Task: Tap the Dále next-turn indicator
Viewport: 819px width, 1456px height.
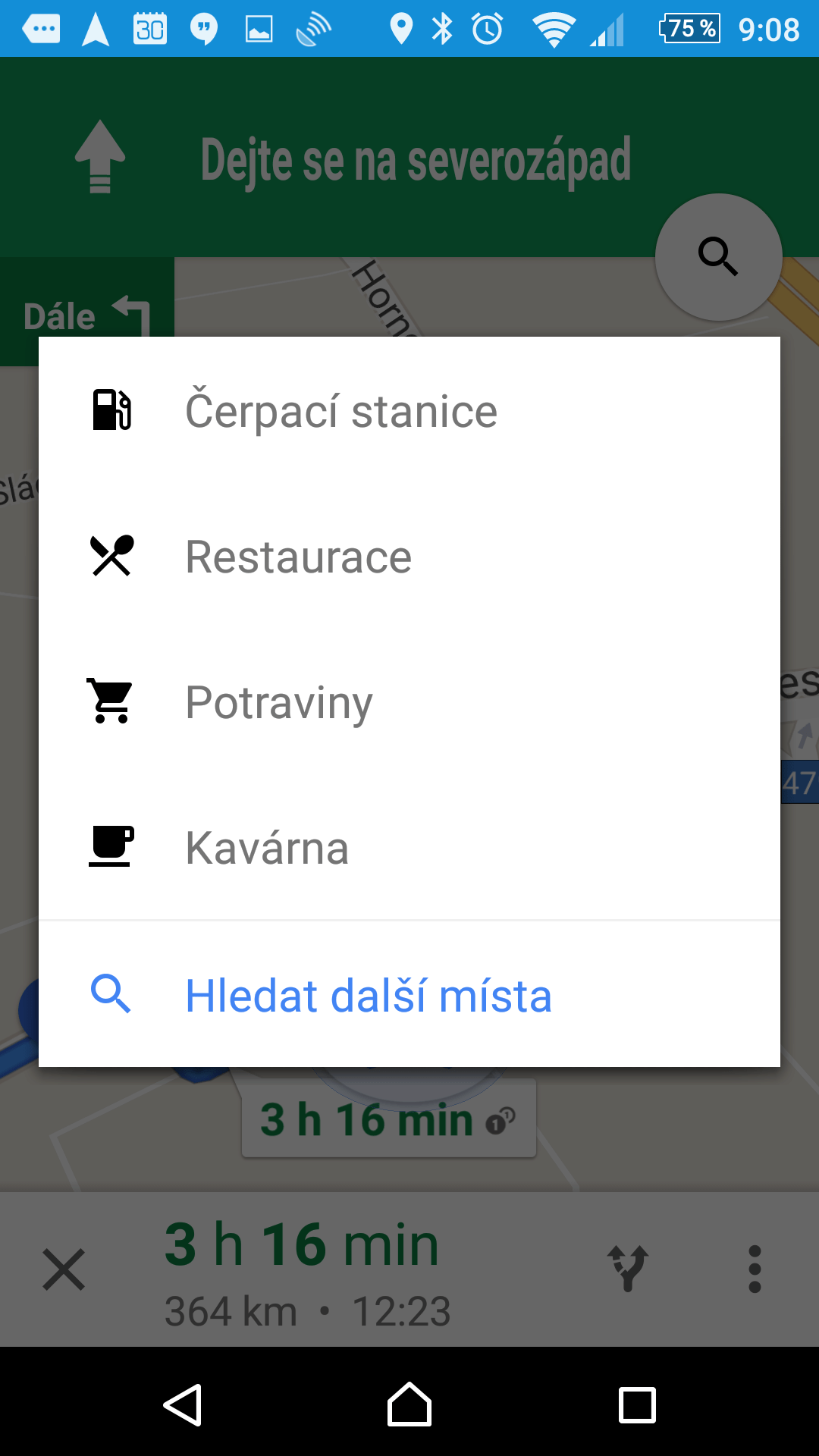Action: [86, 312]
